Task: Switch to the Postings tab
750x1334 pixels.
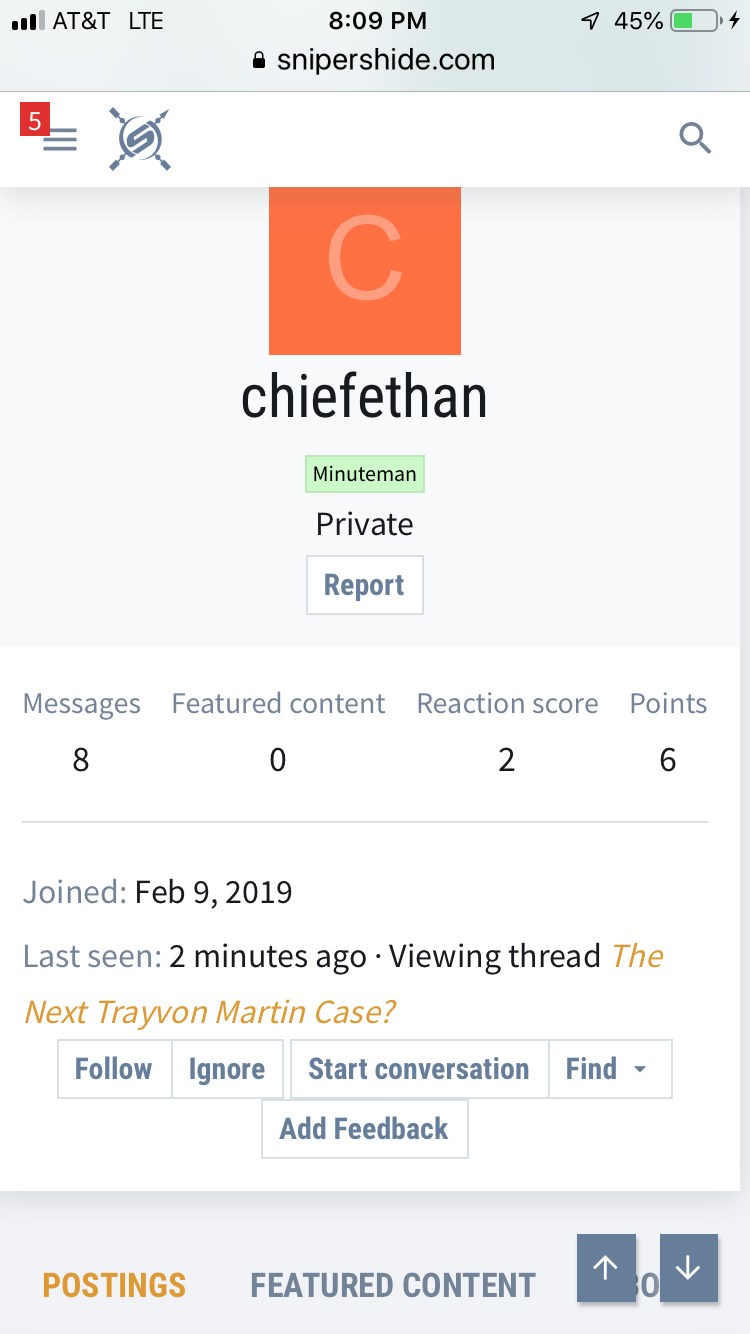Action: click(x=114, y=1285)
